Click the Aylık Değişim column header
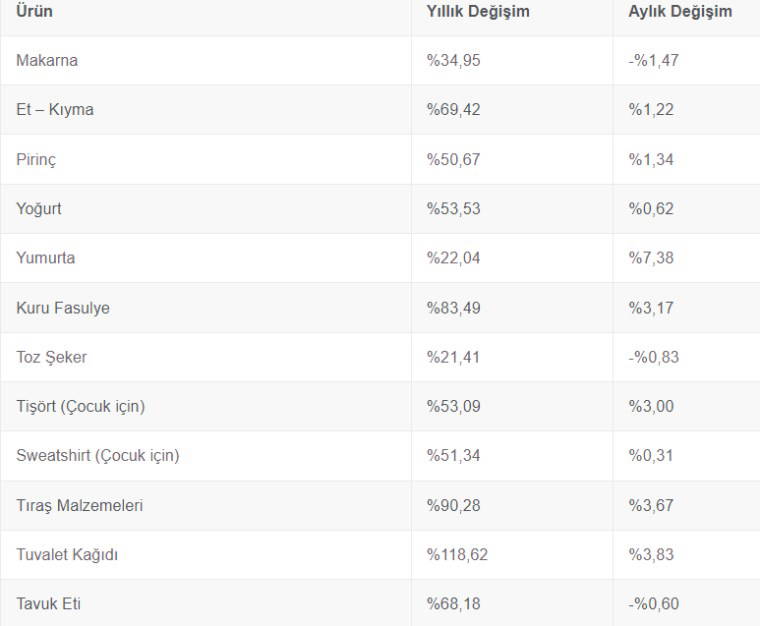This screenshot has width=760, height=626. pos(680,12)
